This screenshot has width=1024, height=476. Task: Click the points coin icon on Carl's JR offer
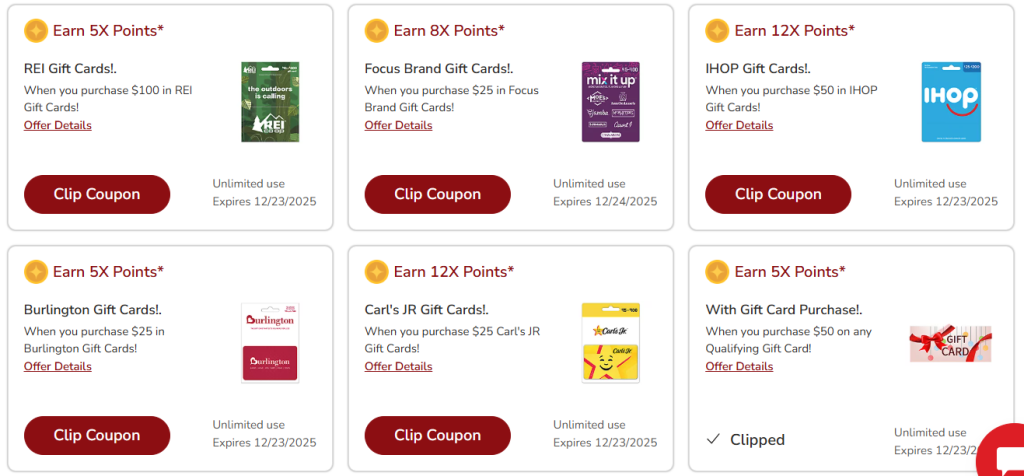pos(377,272)
